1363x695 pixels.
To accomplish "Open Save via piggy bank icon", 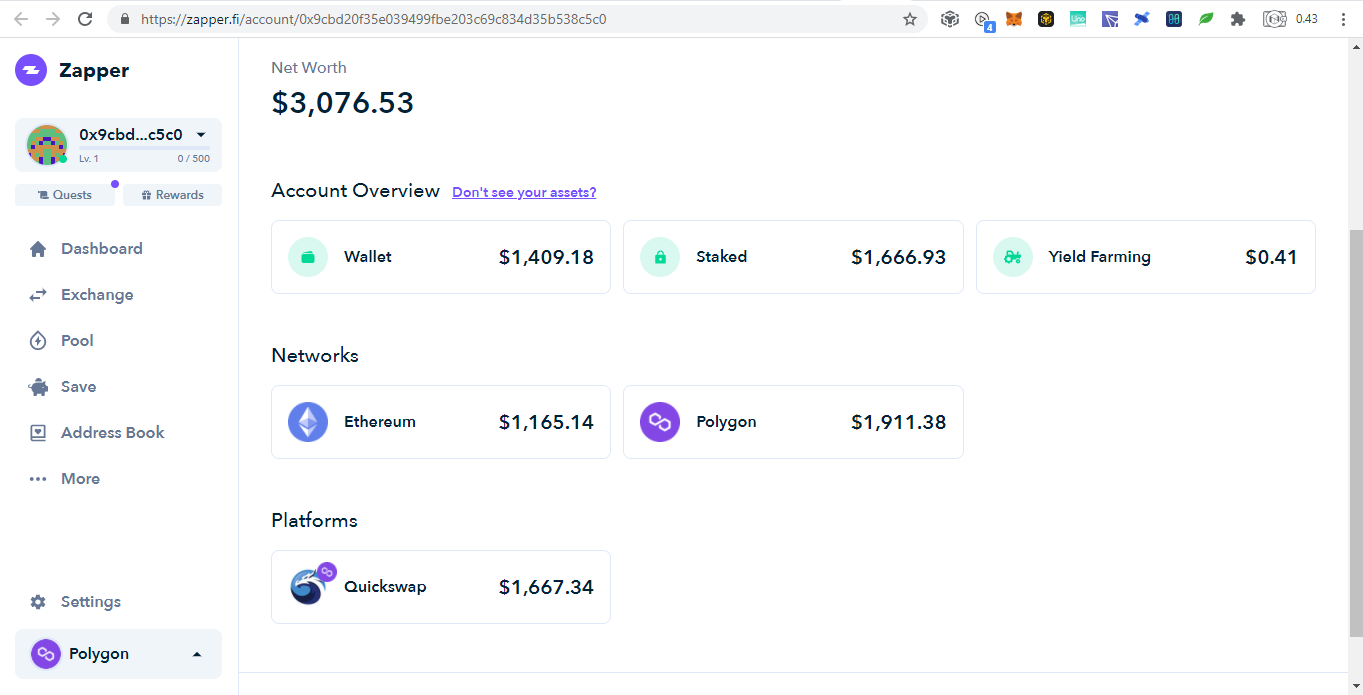I will click(x=38, y=387).
